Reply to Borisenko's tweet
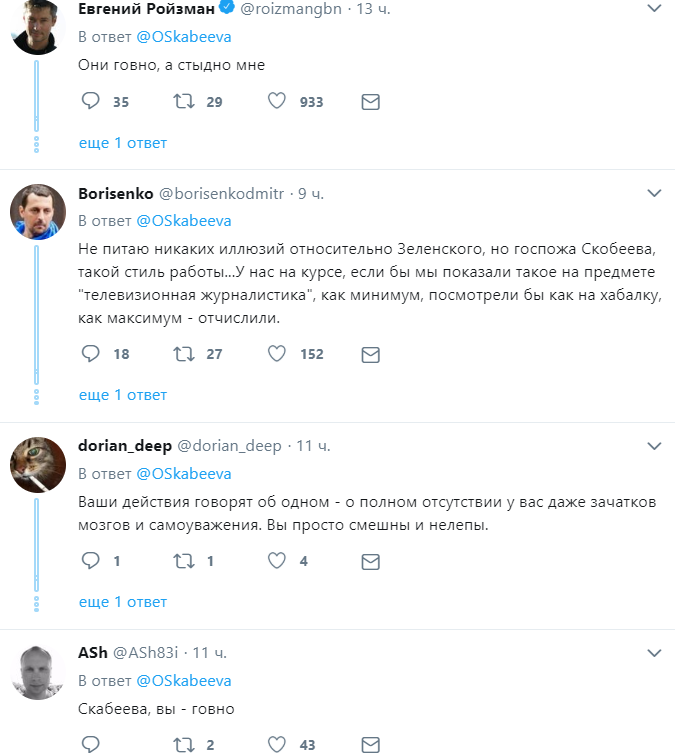Screen dimensions: 675x753 (x=90, y=354)
